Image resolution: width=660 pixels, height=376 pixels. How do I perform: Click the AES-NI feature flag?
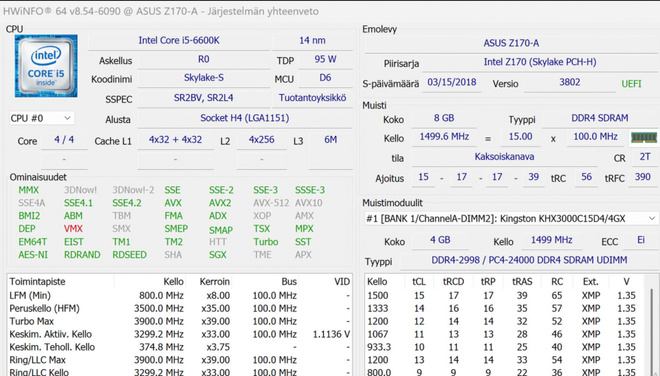click(x=33, y=255)
